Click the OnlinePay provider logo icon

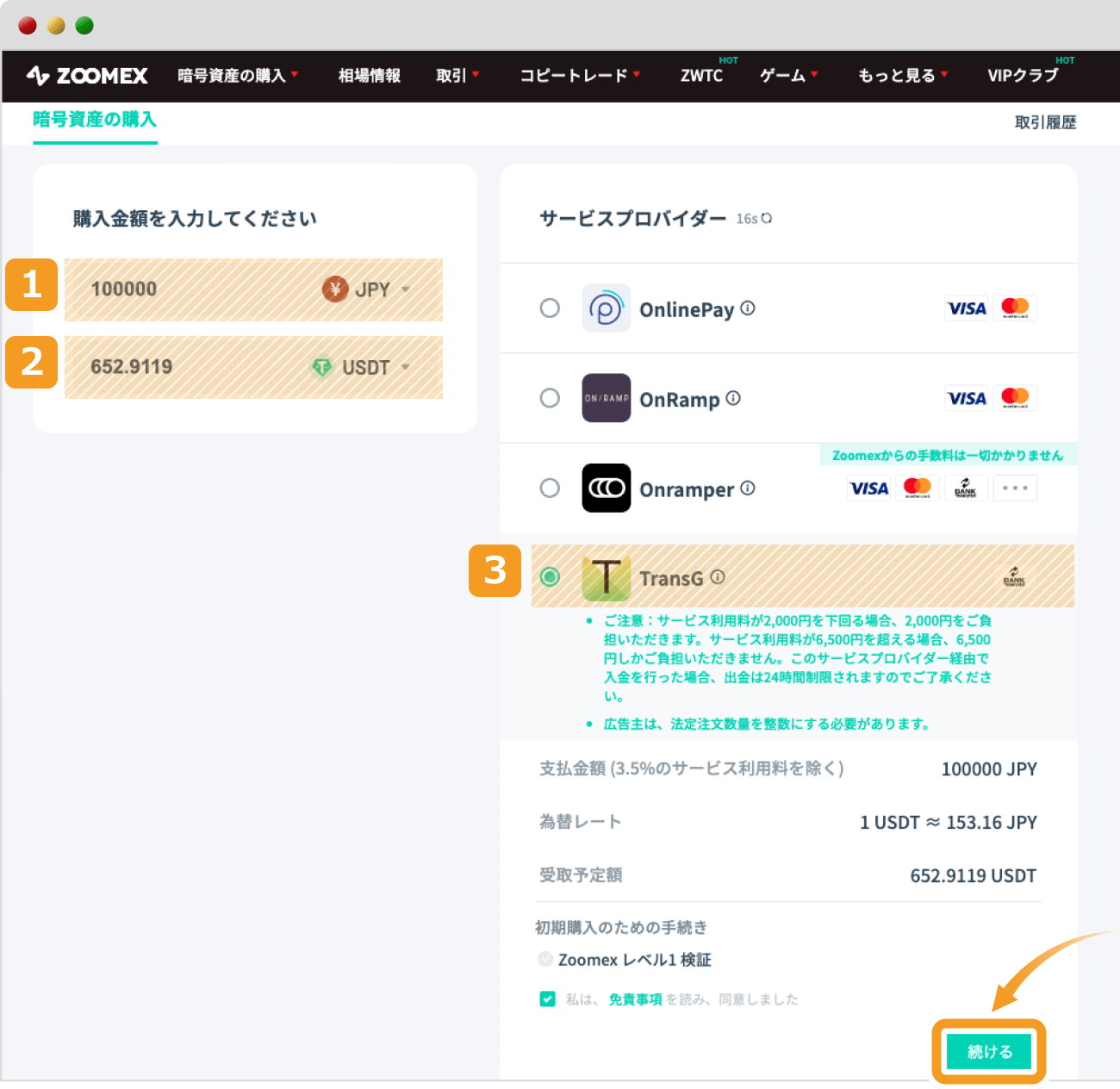point(606,308)
